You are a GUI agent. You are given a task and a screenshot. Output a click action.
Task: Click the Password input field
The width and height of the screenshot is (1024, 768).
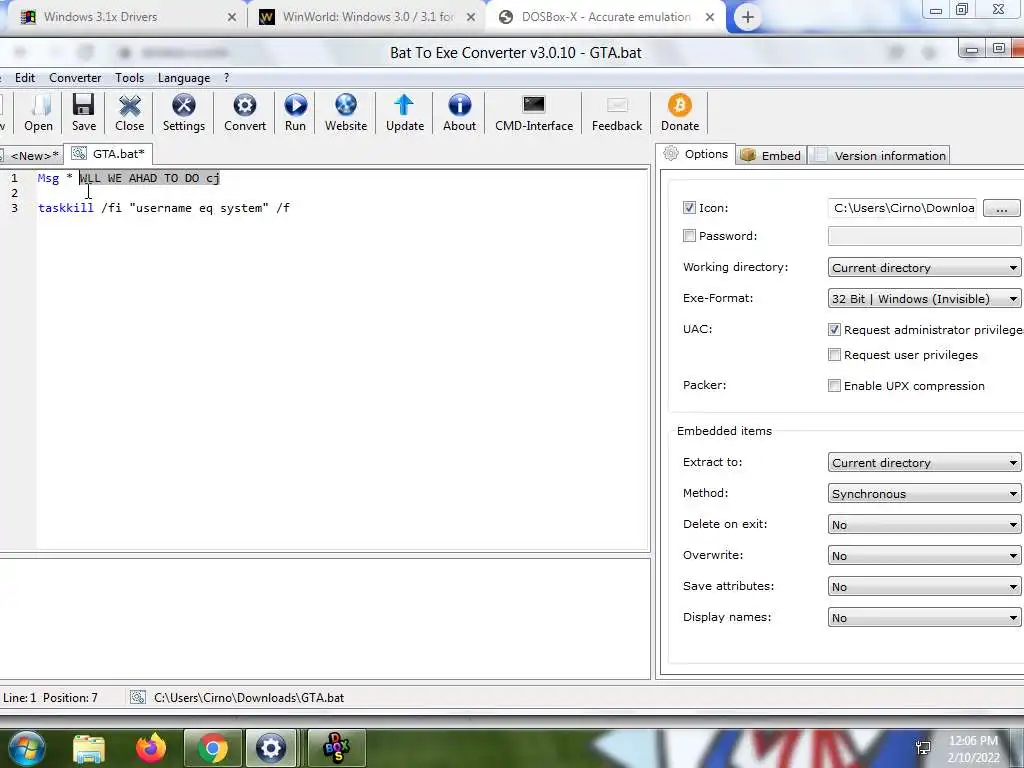924,236
